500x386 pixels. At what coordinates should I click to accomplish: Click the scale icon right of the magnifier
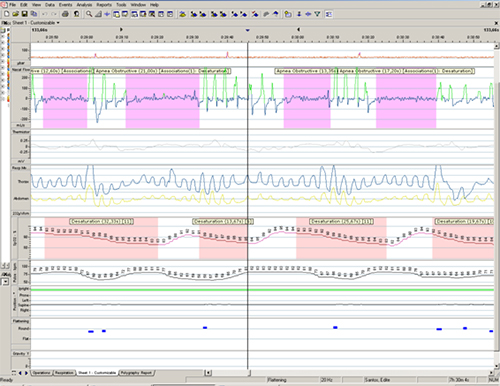(x=98, y=14)
